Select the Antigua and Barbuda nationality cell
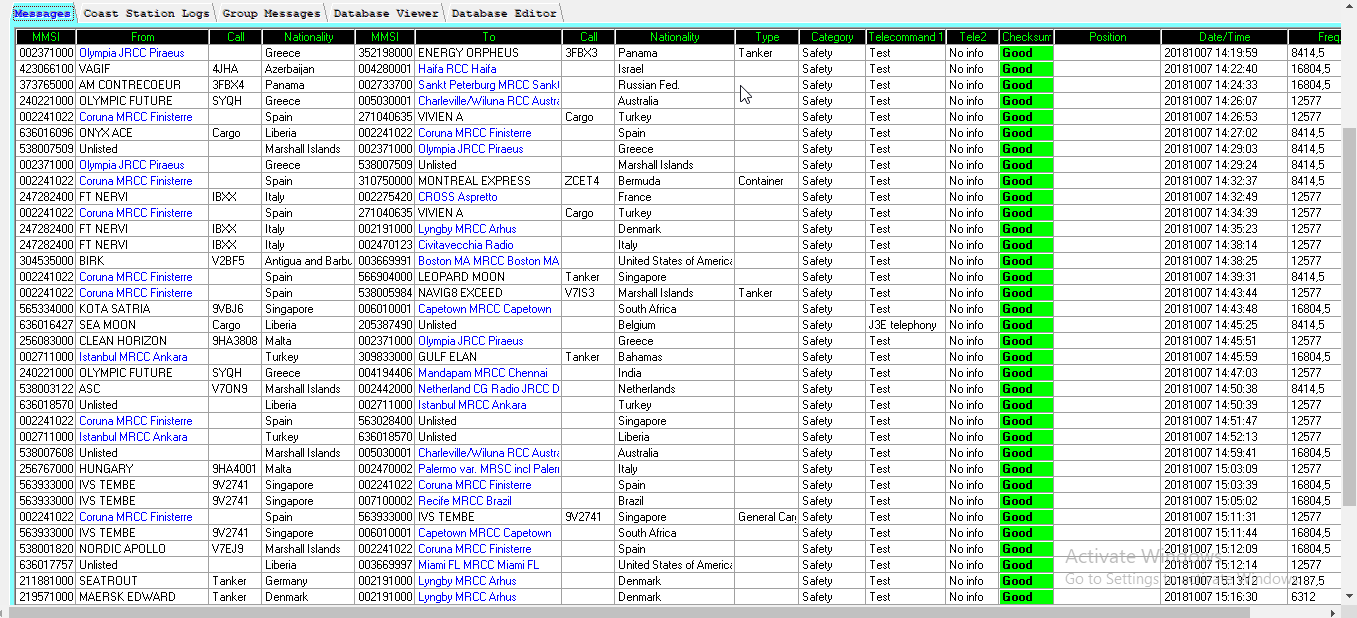The height and width of the screenshot is (618, 1357). click(x=308, y=261)
